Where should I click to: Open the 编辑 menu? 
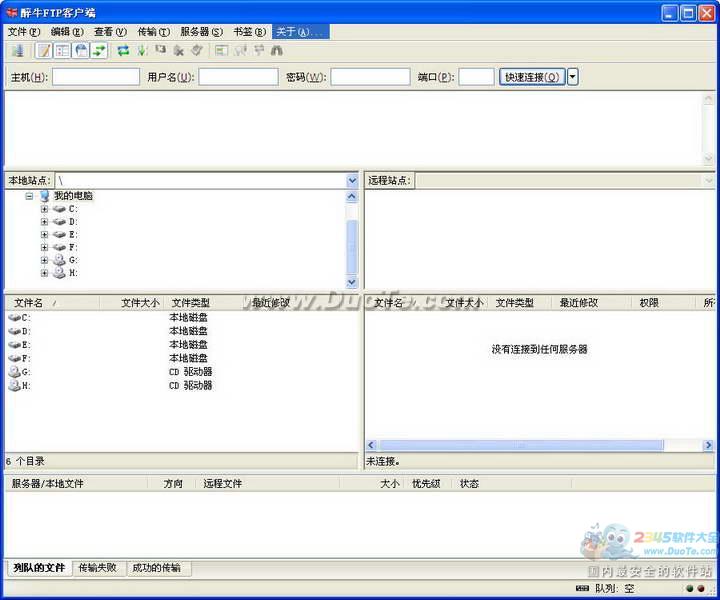[67, 32]
